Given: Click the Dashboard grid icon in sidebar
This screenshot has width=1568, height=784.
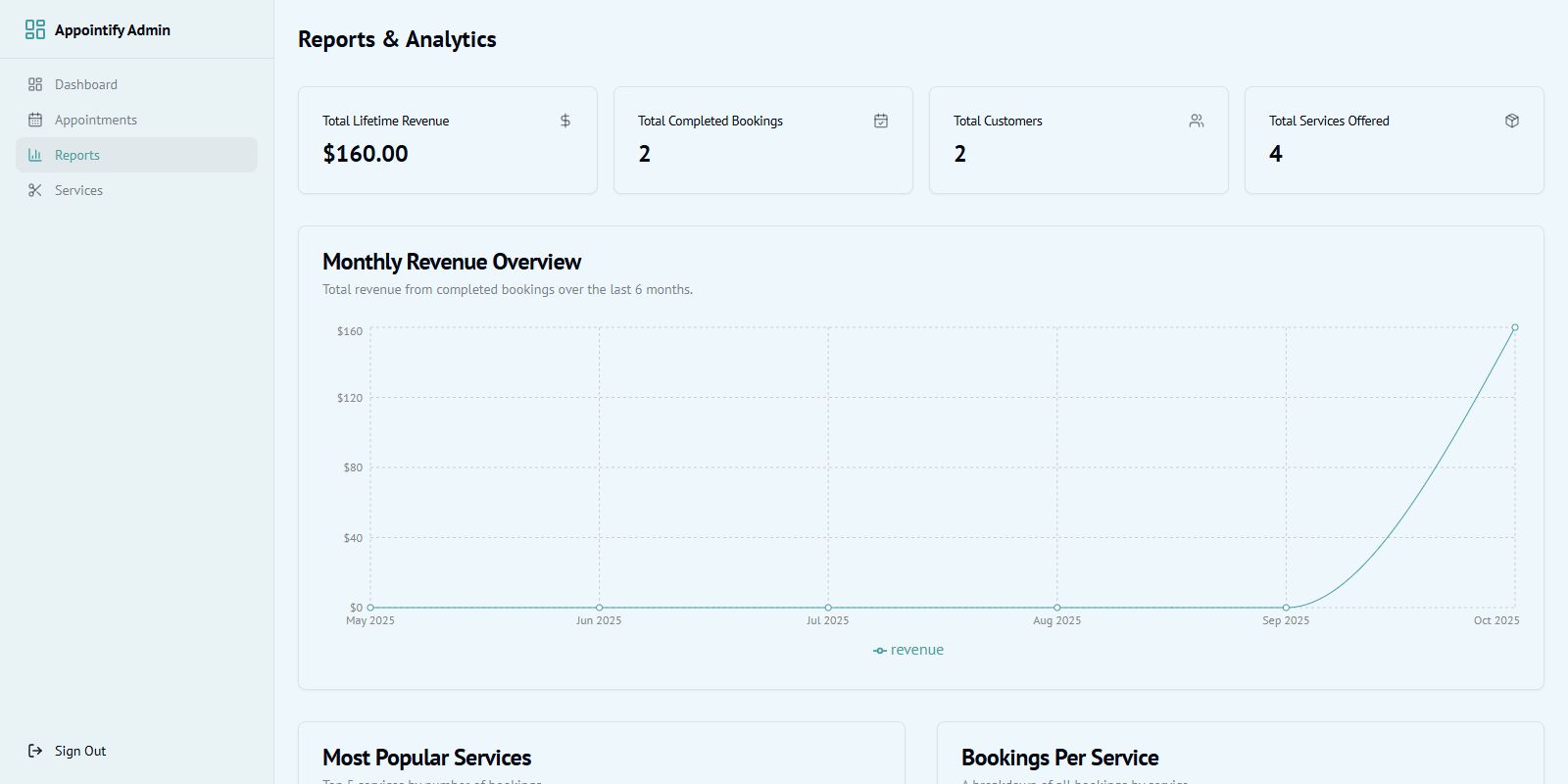Looking at the screenshot, I should click(35, 84).
